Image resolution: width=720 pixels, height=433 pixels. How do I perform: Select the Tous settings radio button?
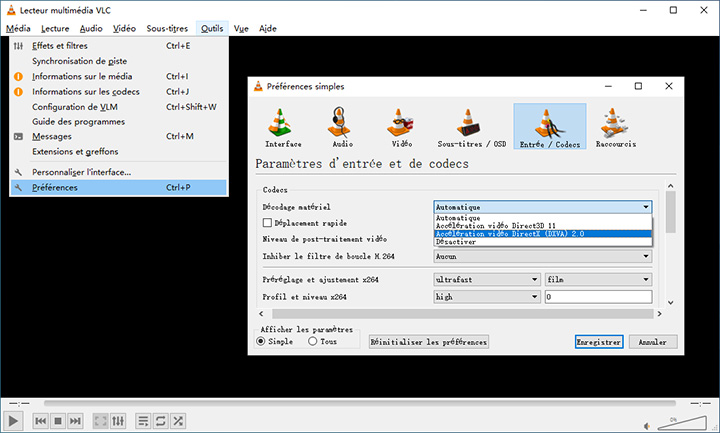tap(313, 341)
